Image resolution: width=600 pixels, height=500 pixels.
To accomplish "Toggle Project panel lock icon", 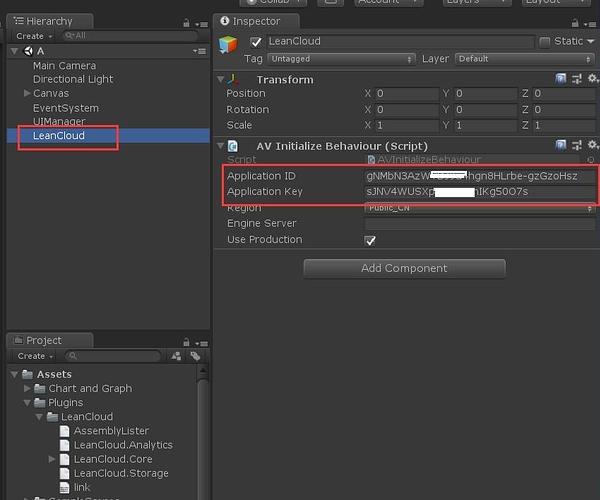I will coord(186,342).
